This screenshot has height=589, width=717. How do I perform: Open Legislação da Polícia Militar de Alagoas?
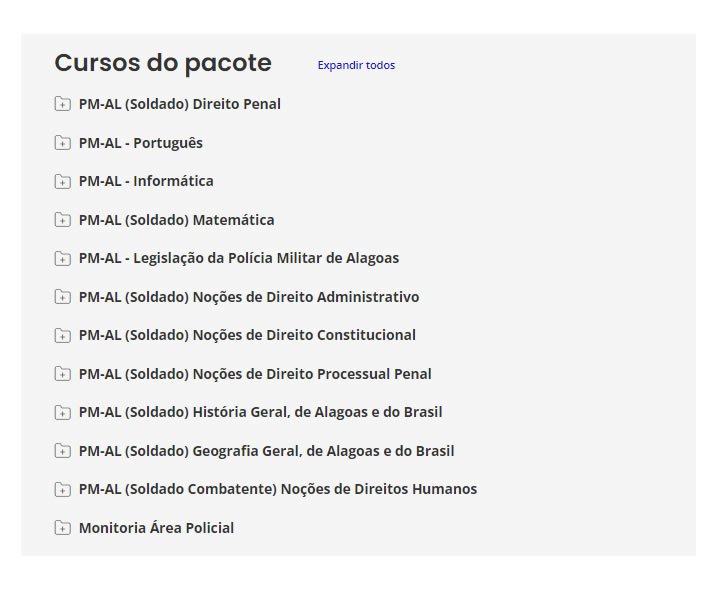239,258
